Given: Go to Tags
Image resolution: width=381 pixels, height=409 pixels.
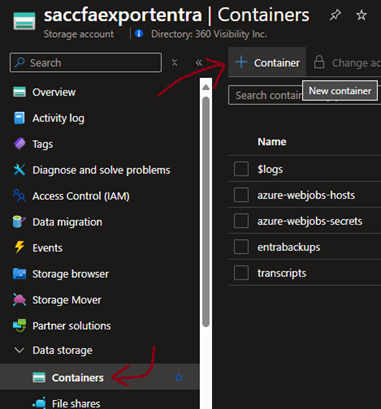Looking at the screenshot, I should pyautogui.click(x=42, y=144).
